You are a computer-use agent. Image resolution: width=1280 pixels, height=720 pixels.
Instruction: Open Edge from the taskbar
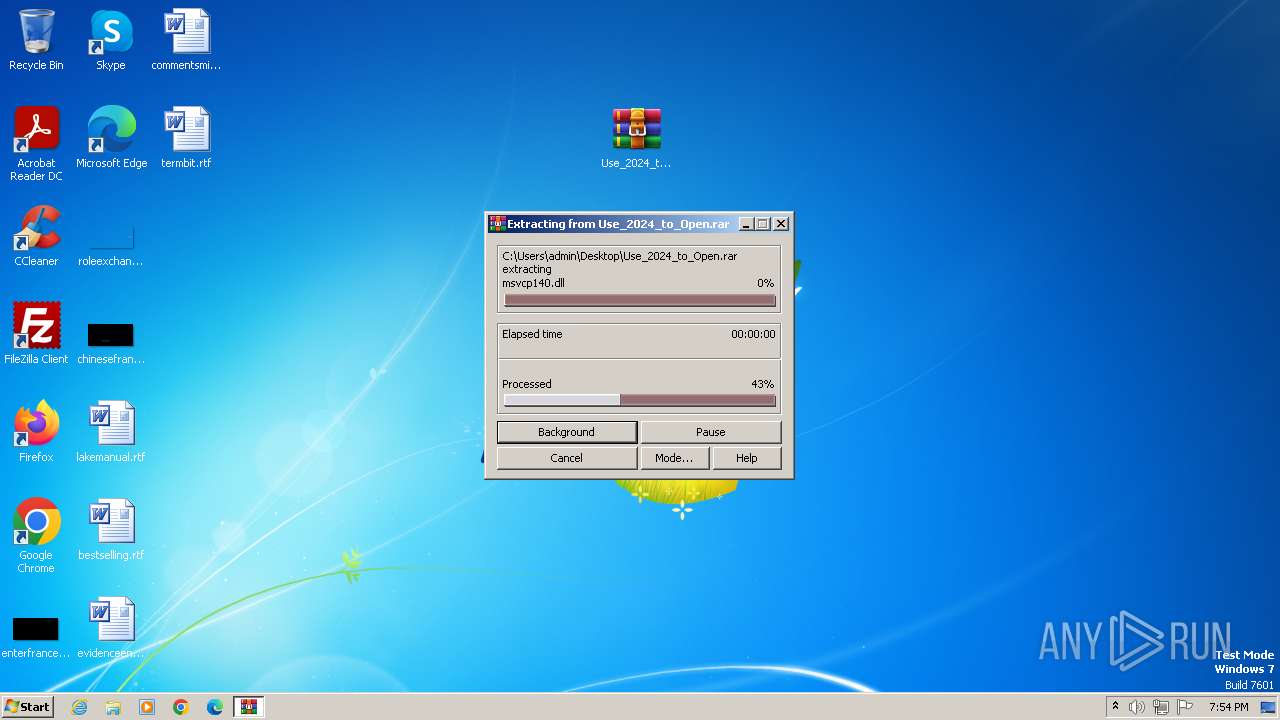(x=215, y=707)
